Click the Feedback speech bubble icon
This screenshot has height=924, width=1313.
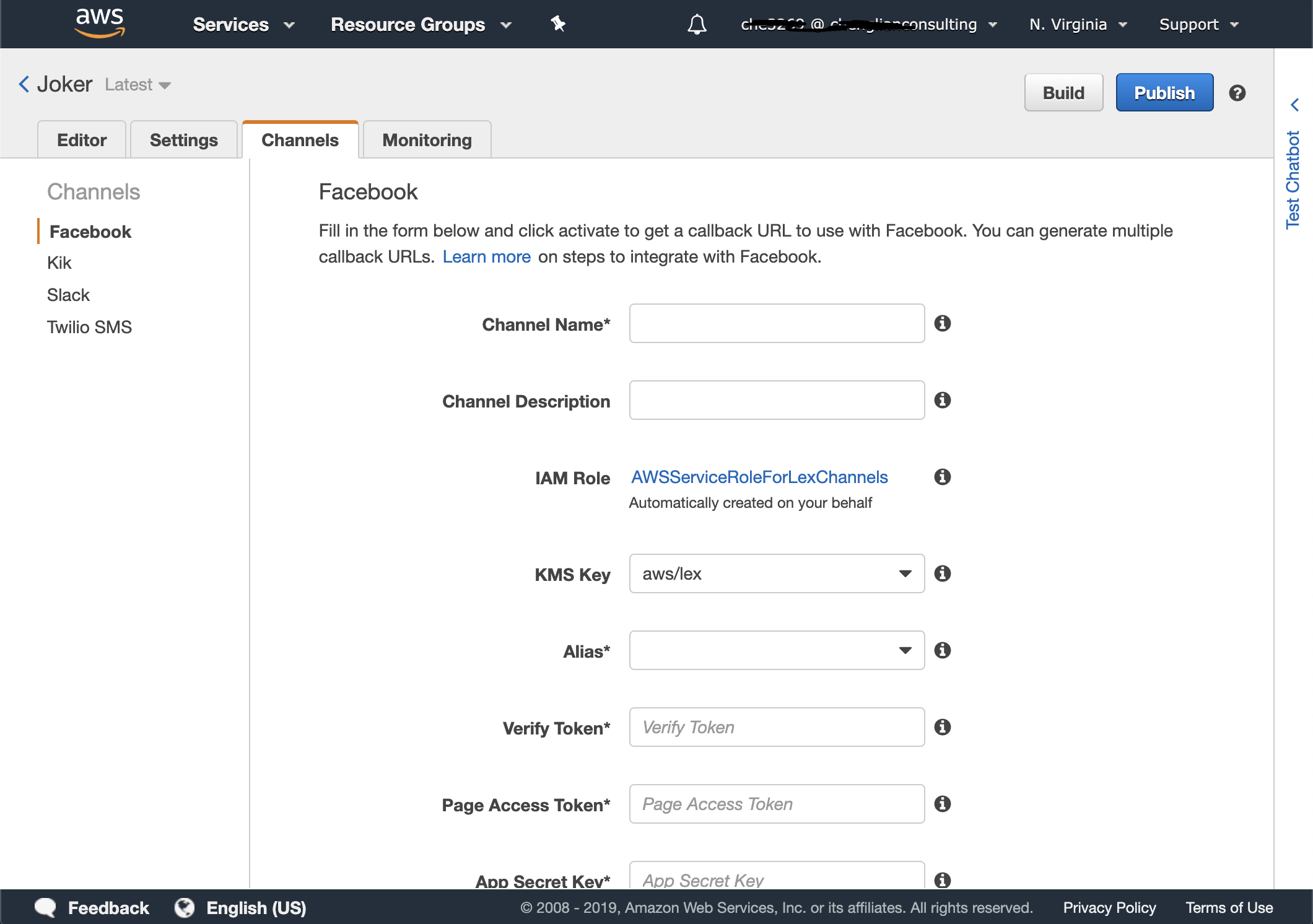point(45,907)
